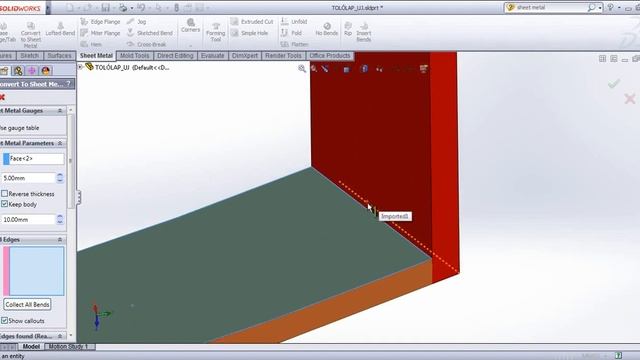This screenshot has height=360, width=640.
Task: Open the Corners tool dropdown arrow
Action: (190, 45)
